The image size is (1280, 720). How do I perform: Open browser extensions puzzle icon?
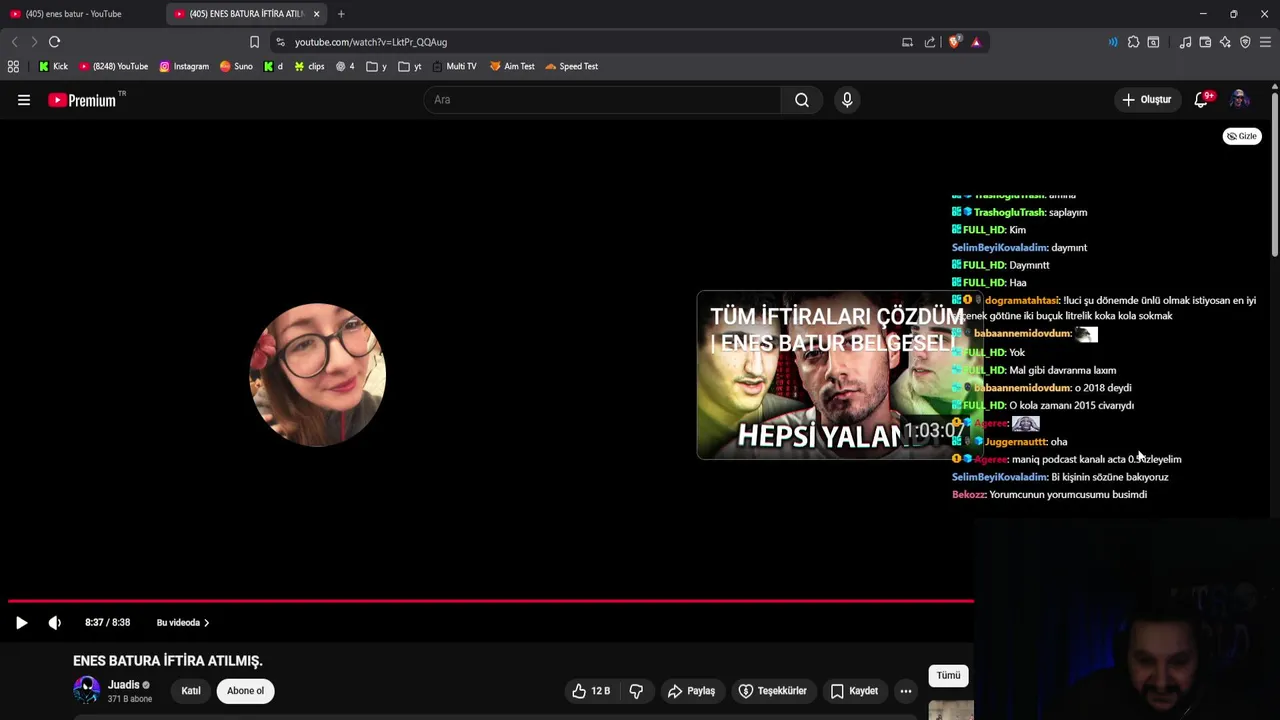click(x=1133, y=42)
